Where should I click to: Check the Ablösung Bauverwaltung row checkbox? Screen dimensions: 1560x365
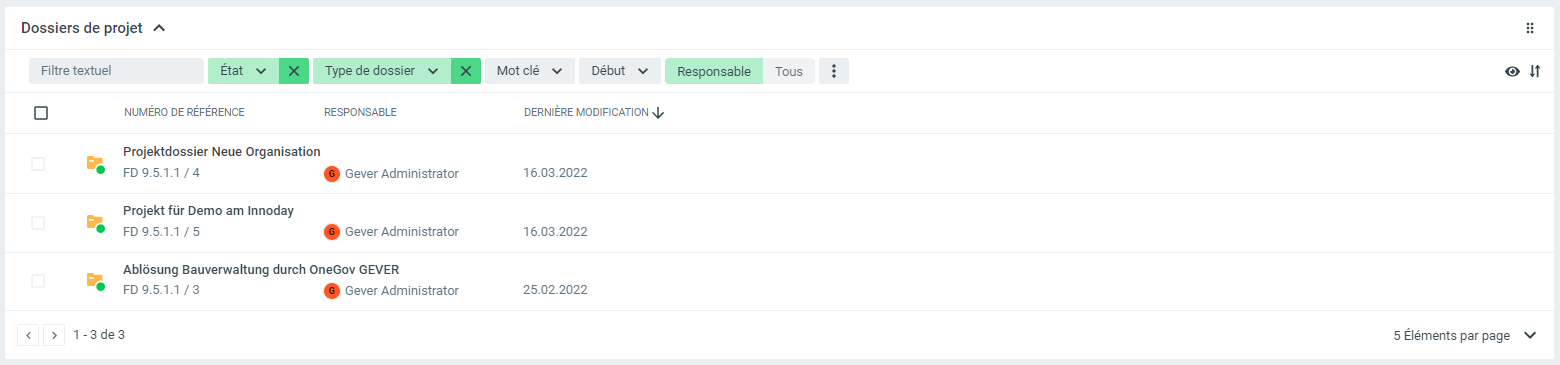[38, 281]
